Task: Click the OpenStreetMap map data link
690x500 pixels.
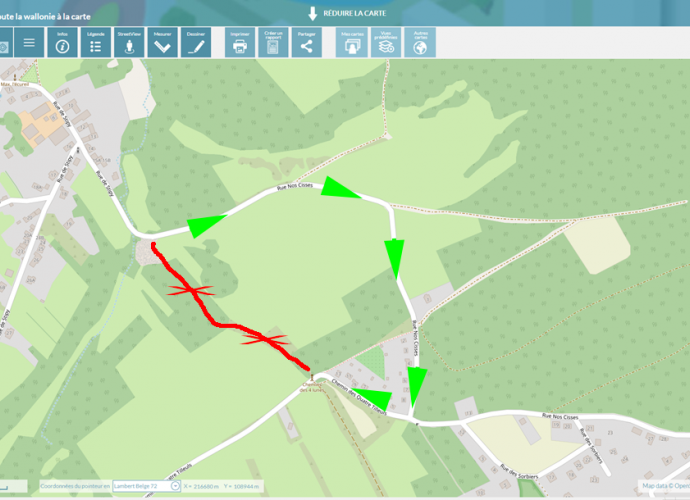Action: click(x=665, y=486)
